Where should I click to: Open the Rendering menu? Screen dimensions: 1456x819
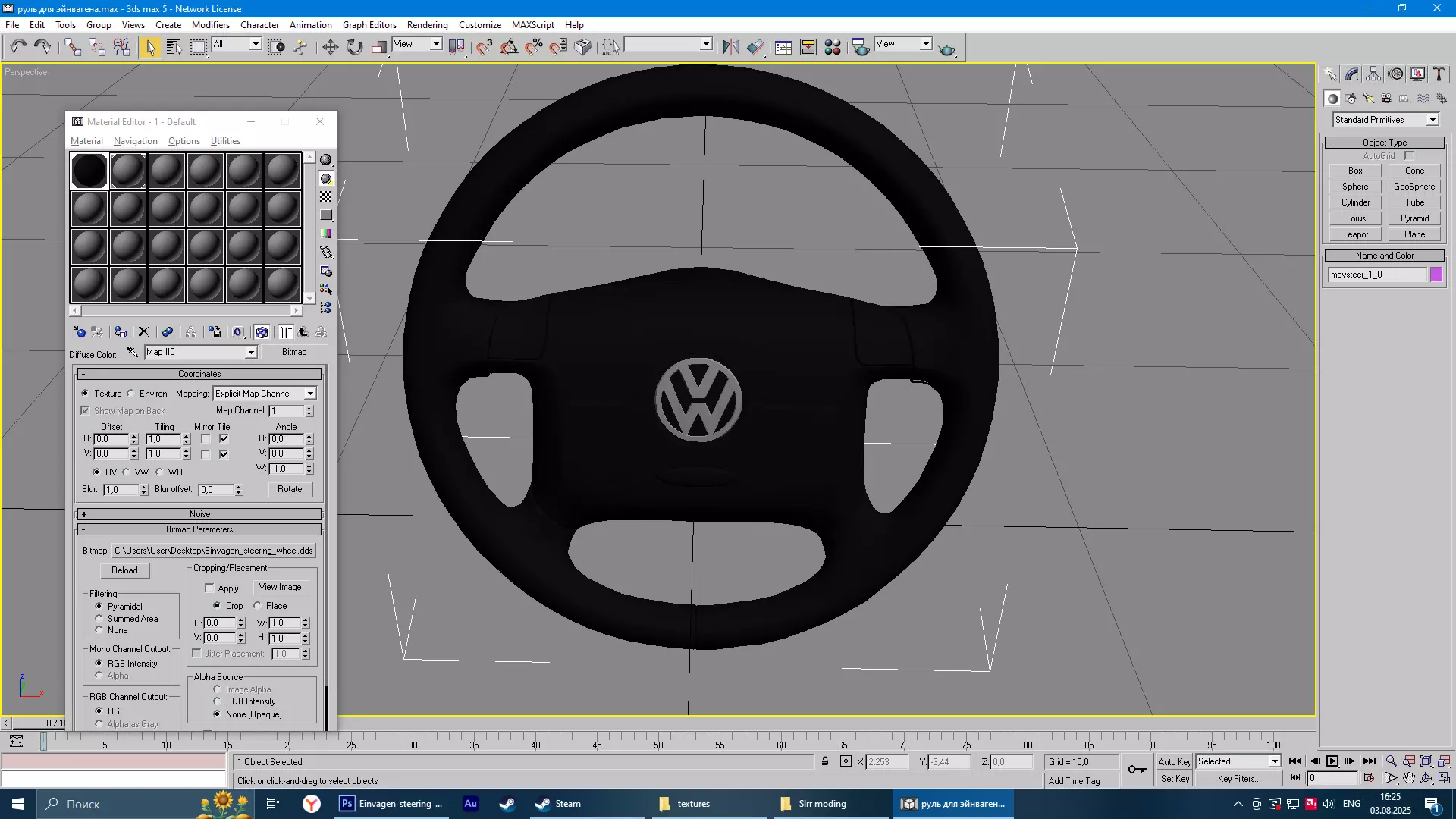click(x=427, y=24)
